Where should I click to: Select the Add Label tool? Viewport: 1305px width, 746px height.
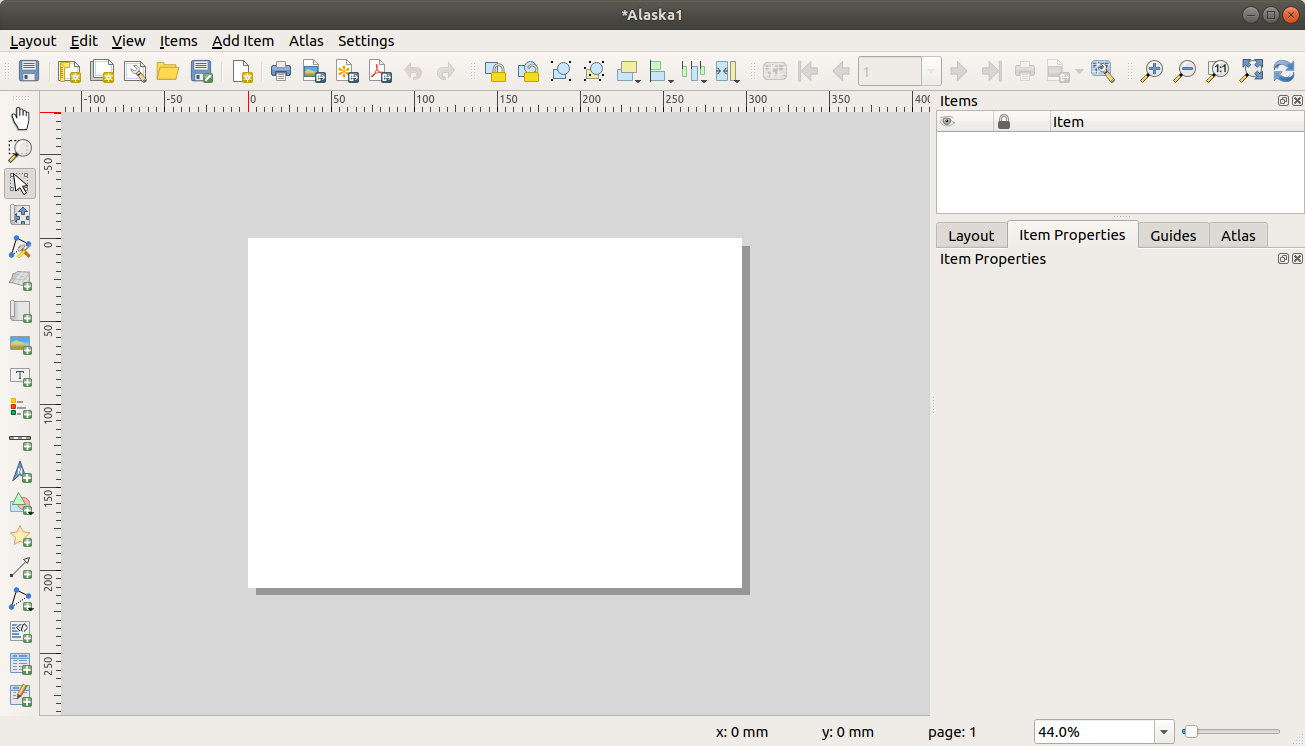[20, 377]
